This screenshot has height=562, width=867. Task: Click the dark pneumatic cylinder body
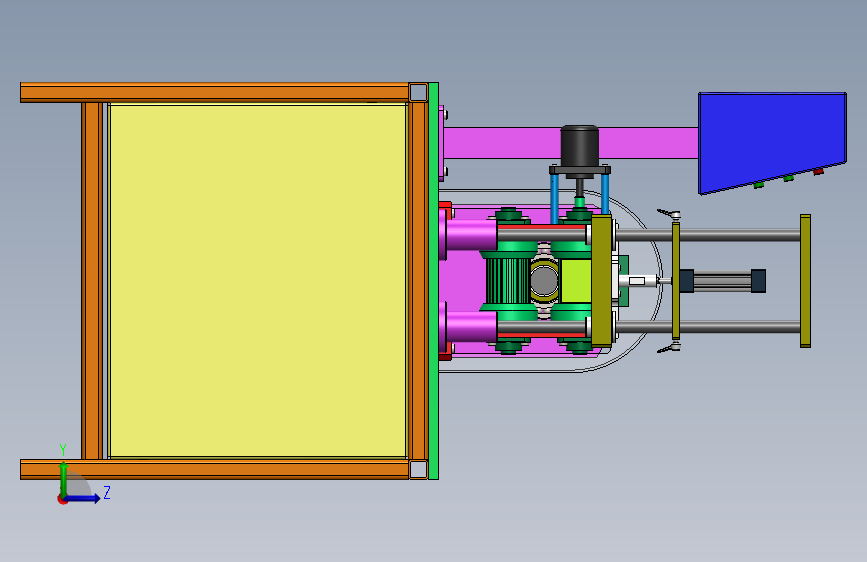click(x=722, y=281)
